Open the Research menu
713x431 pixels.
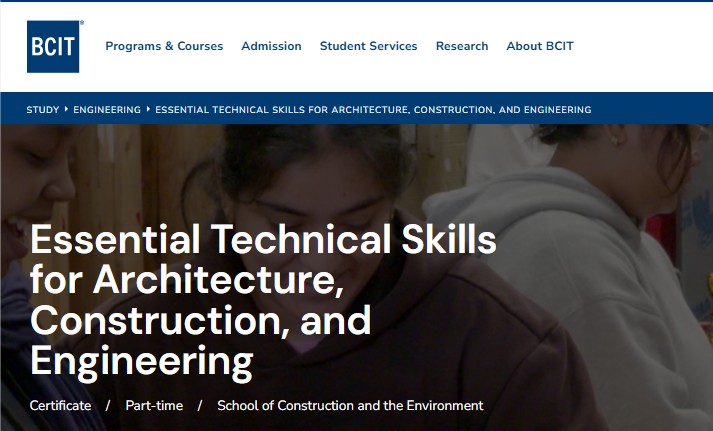coord(462,46)
